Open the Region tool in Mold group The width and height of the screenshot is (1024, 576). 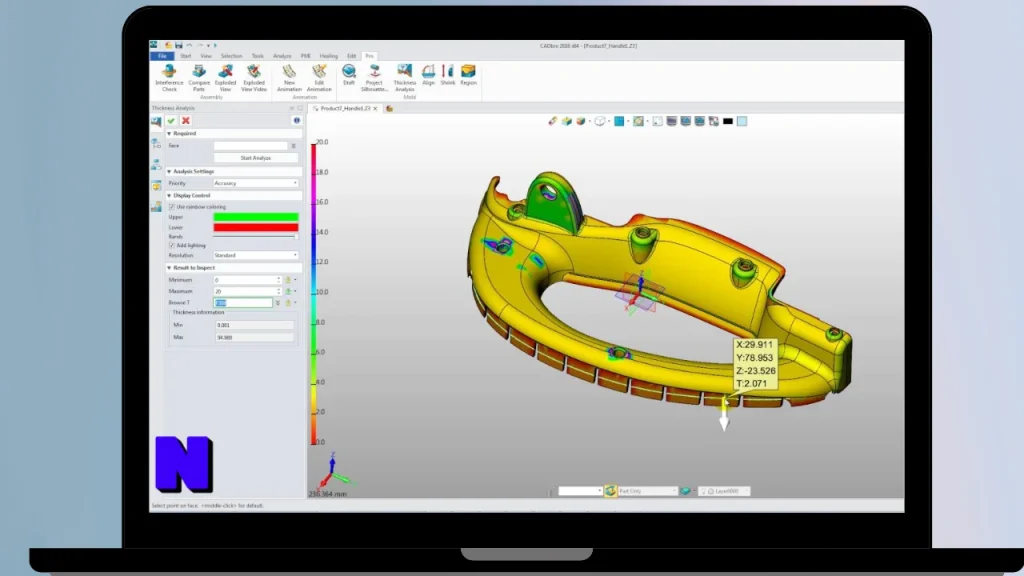click(468, 74)
